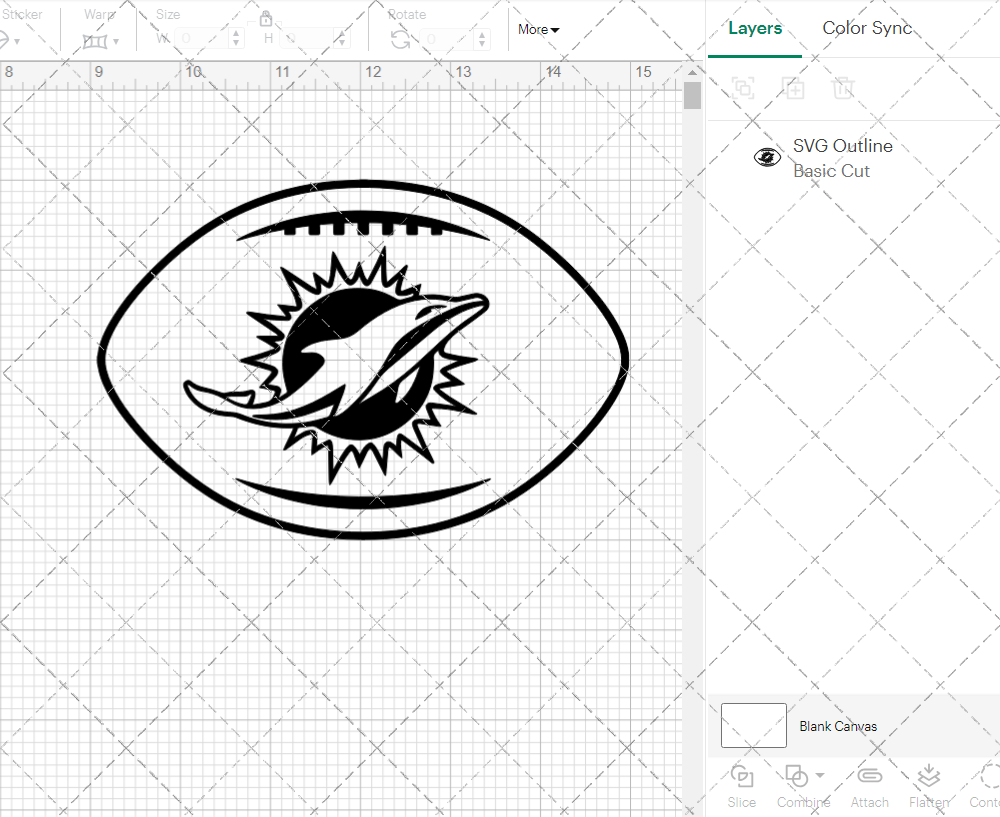
Task: Click the Blank Canvas label
Action: (838, 726)
